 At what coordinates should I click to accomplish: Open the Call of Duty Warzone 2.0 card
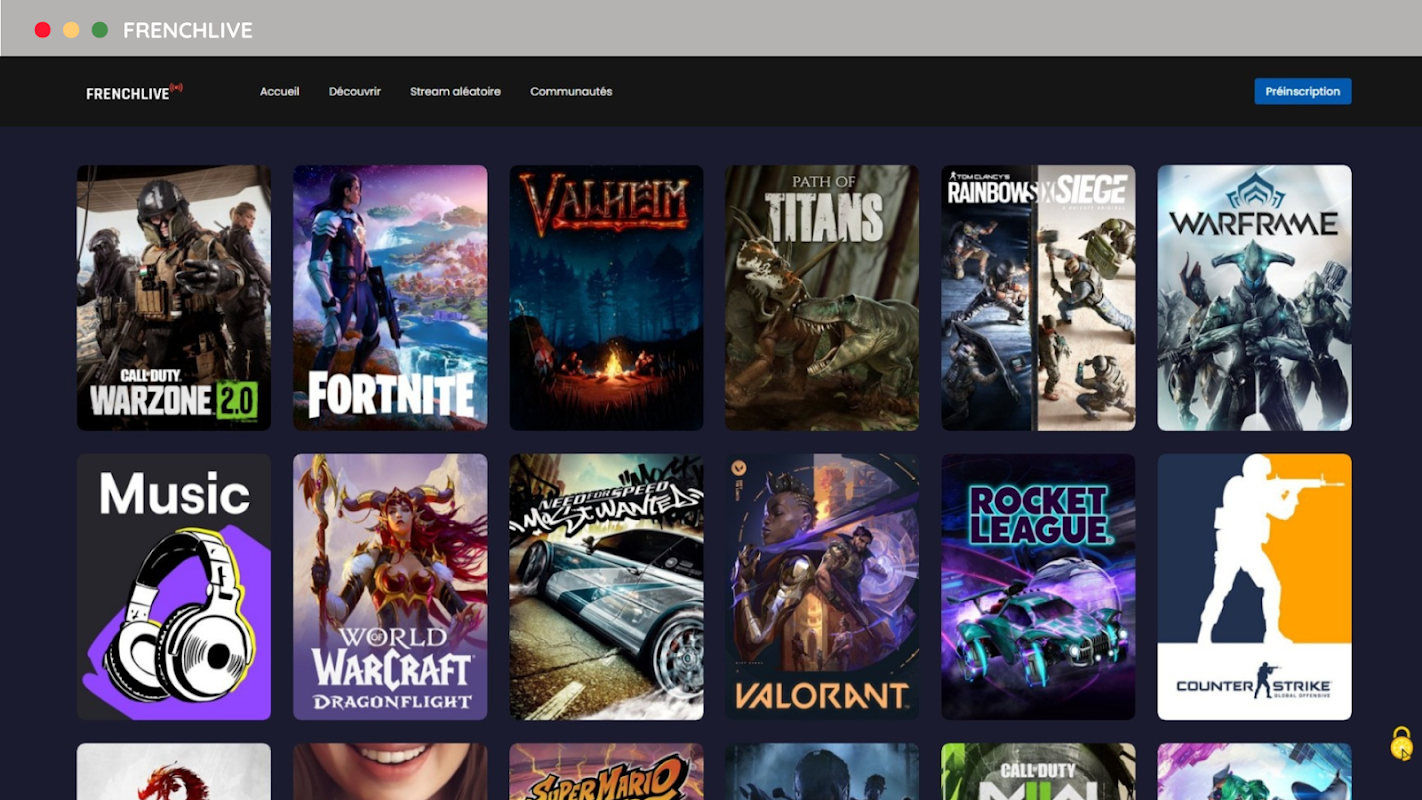(x=174, y=298)
